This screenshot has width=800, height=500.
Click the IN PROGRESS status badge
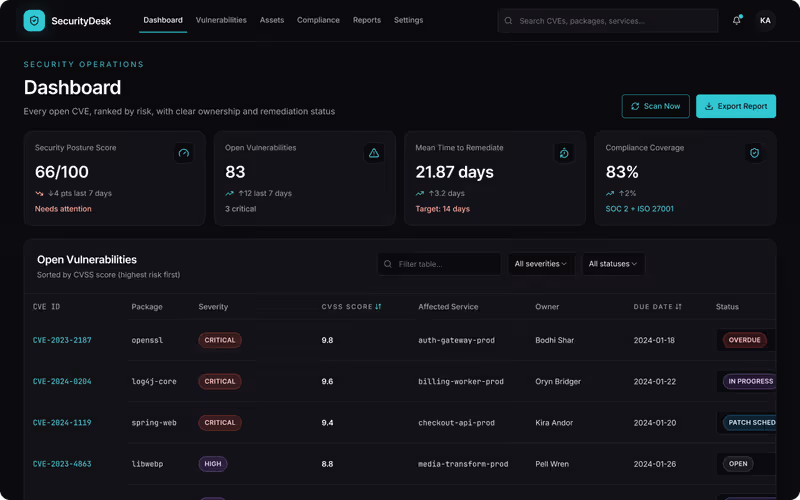click(749, 382)
